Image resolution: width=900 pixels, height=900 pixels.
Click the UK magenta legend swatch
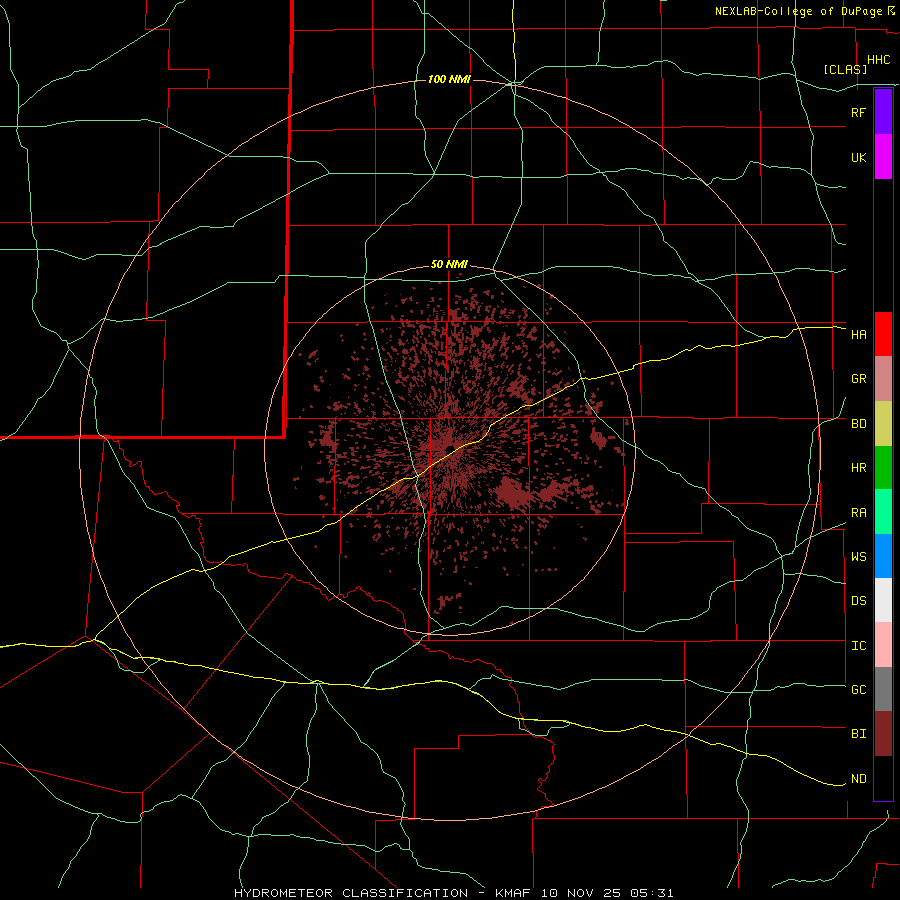pos(883,157)
